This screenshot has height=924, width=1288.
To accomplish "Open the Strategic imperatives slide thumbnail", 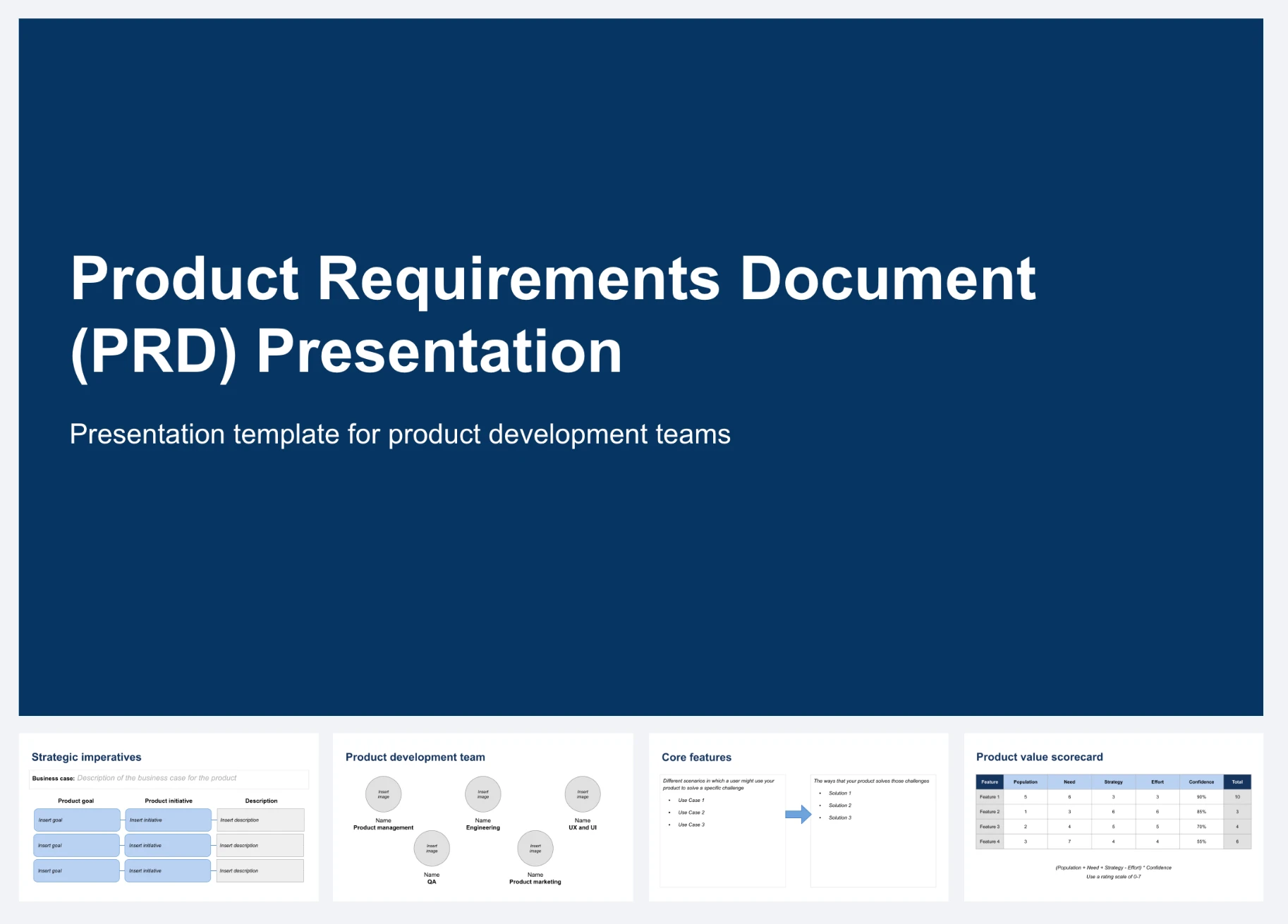I will point(169,817).
